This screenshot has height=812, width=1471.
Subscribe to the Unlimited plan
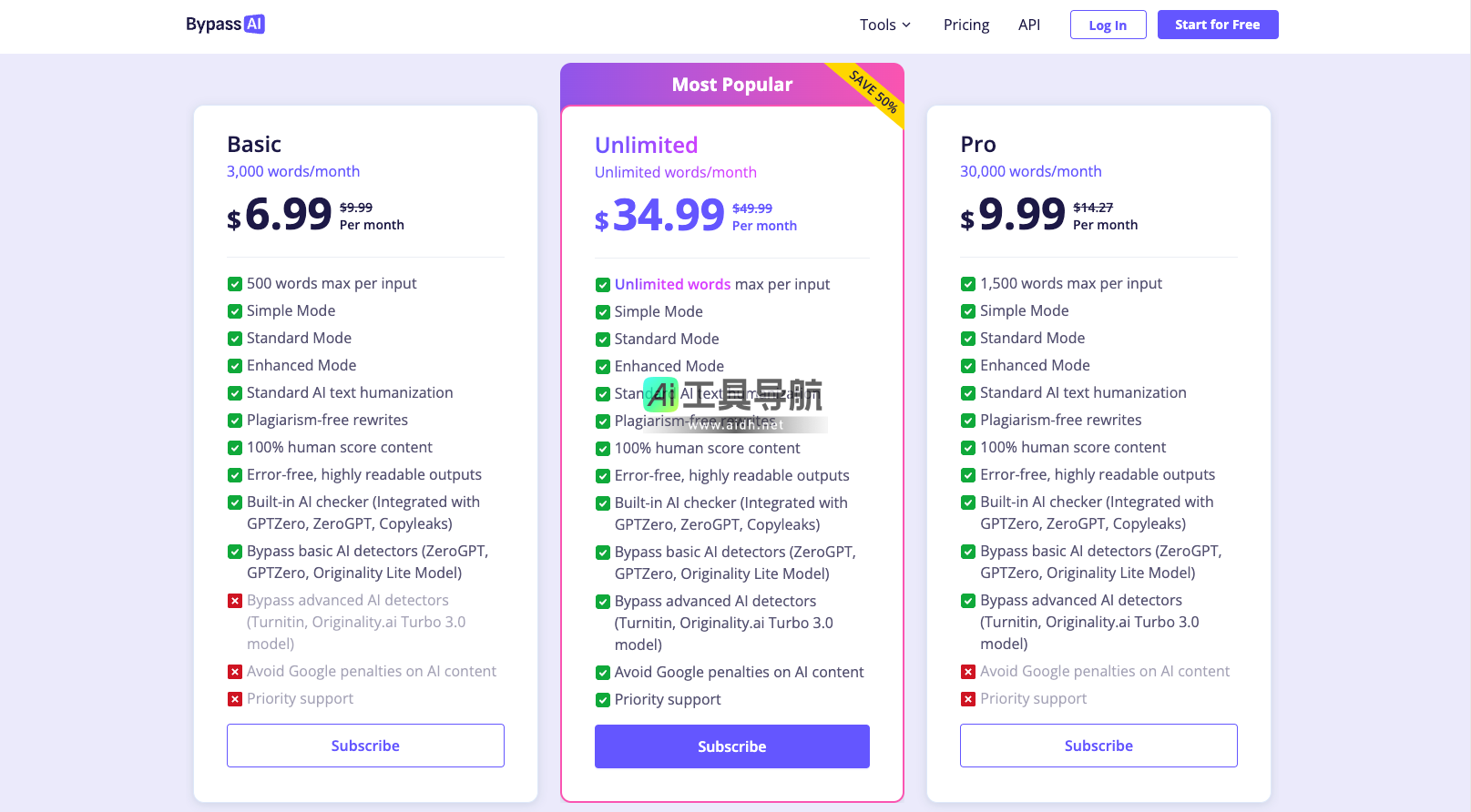pos(732,746)
